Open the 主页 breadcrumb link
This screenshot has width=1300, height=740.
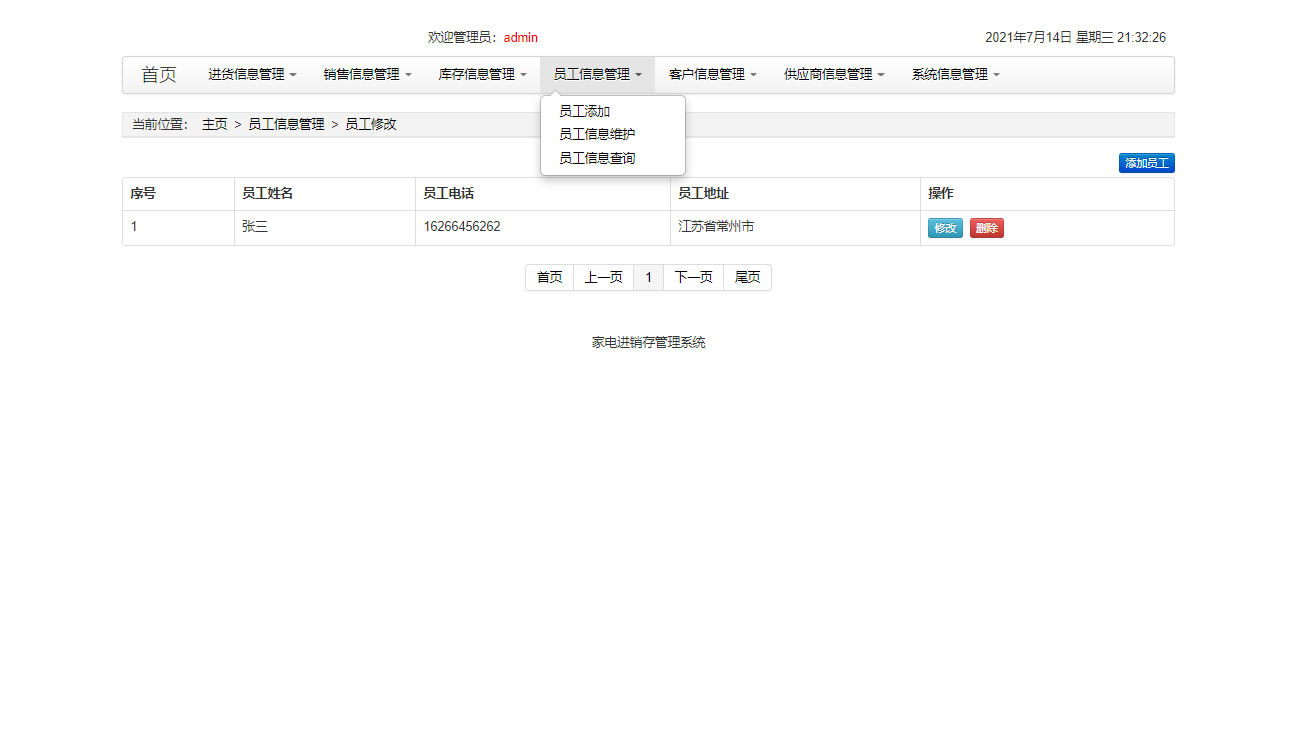click(x=214, y=124)
